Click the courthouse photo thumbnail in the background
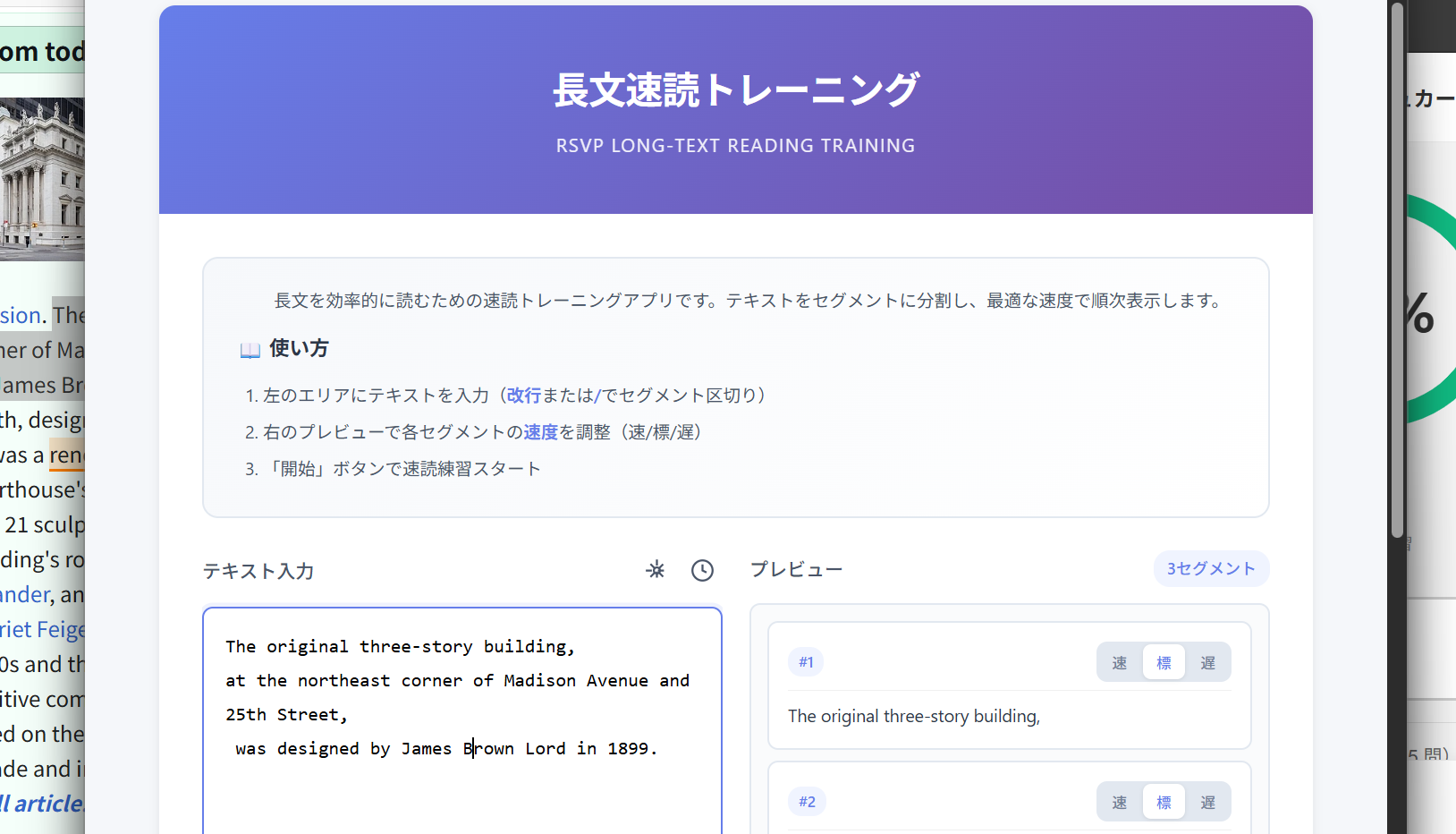Image resolution: width=1456 pixels, height=834 pixels. pyautogui.click(x=40, y=174)
